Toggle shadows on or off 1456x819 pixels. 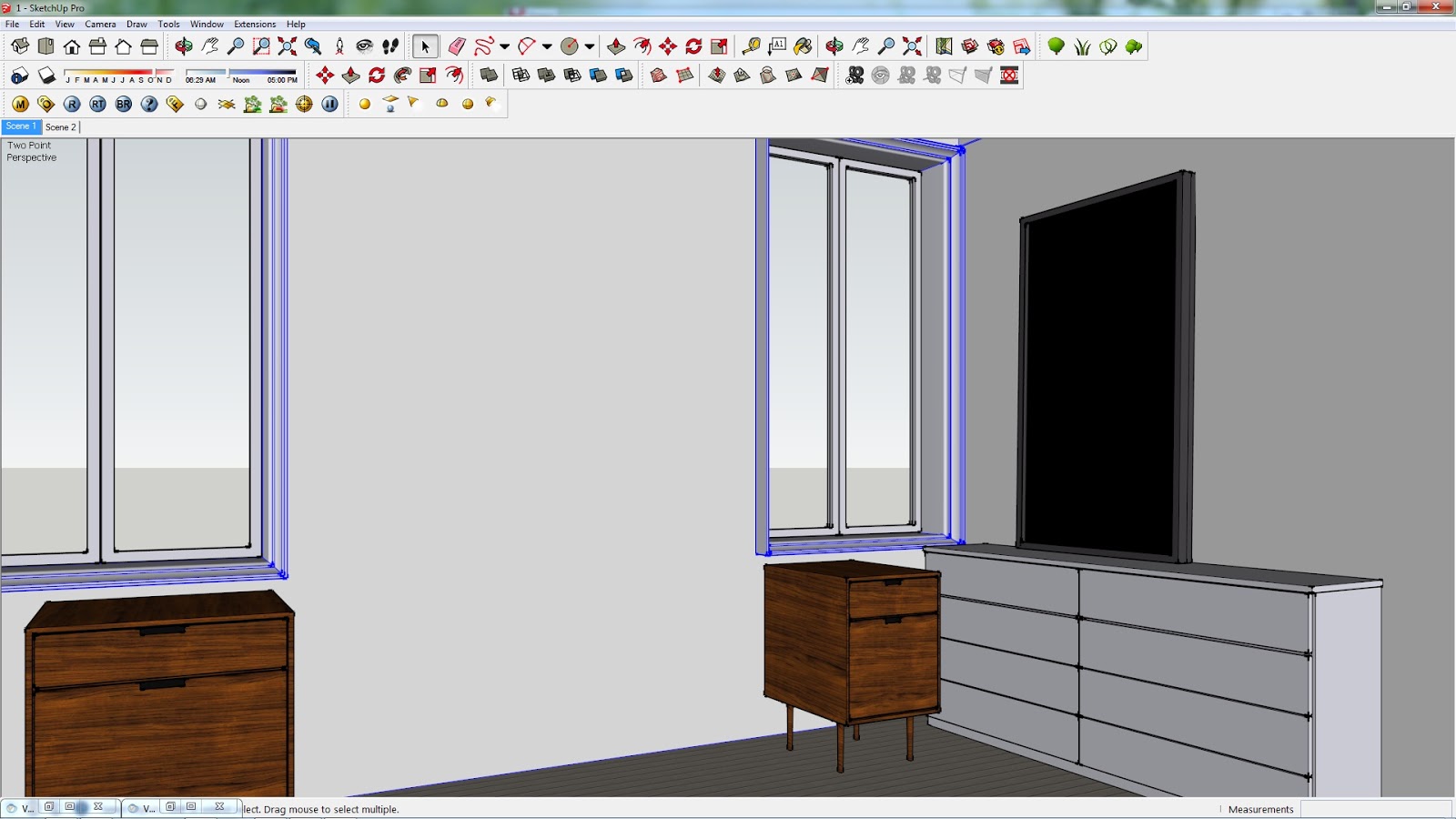[x=45, y=76]
